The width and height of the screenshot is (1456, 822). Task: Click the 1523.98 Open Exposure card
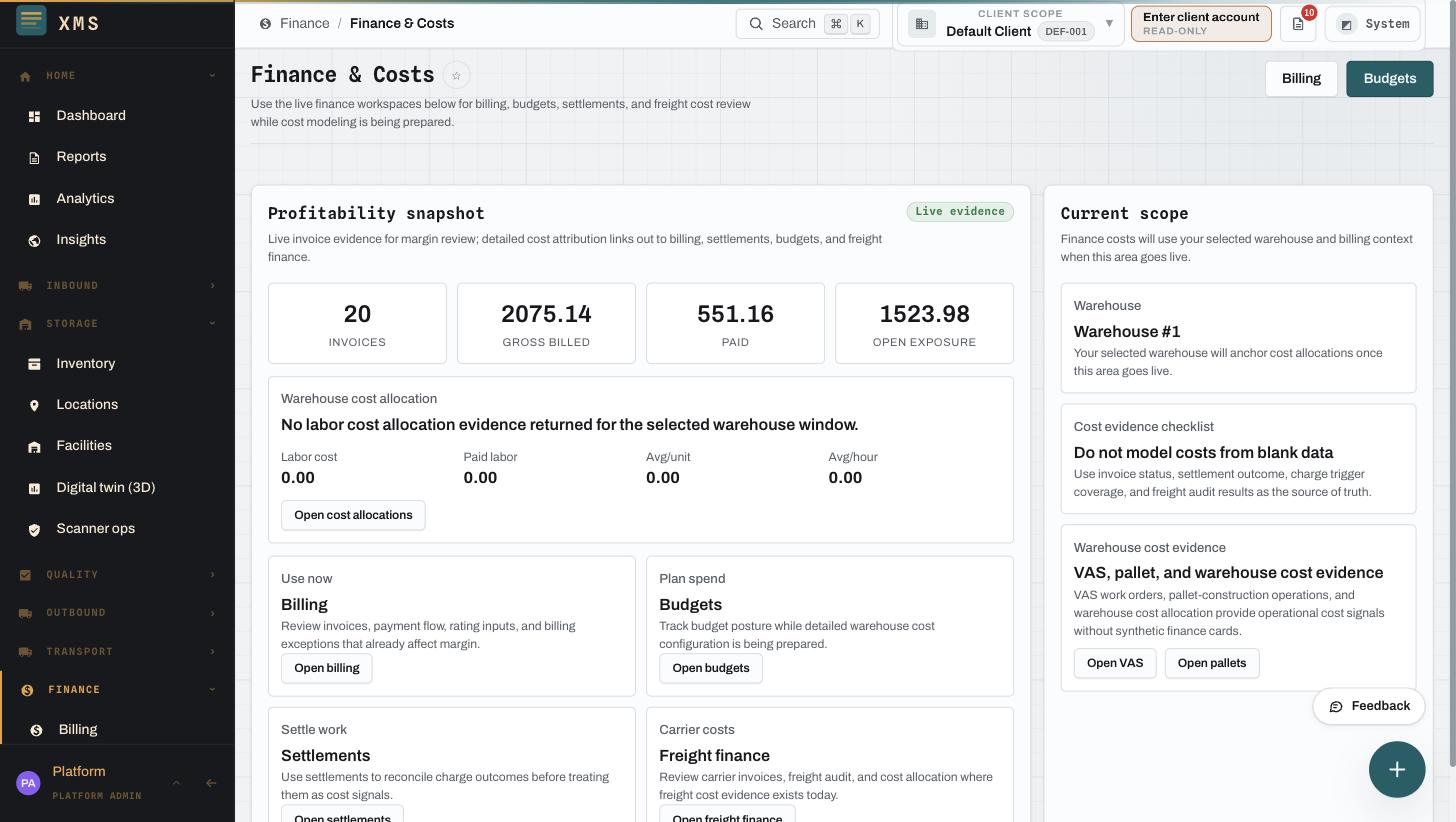924,323
